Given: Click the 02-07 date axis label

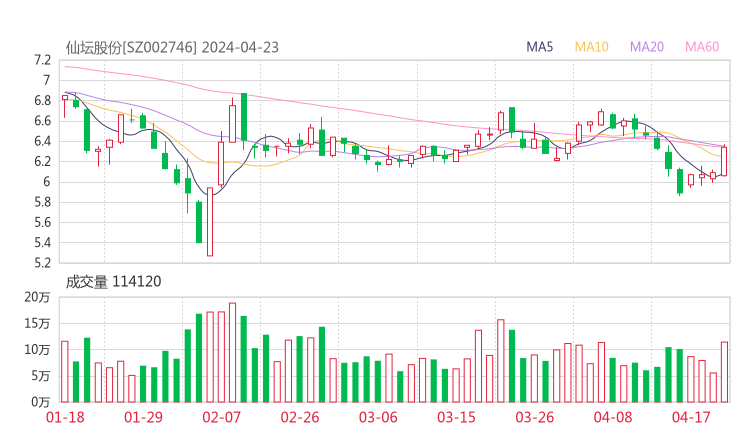Looking at the screenshot, I should (x=221, y=417).
